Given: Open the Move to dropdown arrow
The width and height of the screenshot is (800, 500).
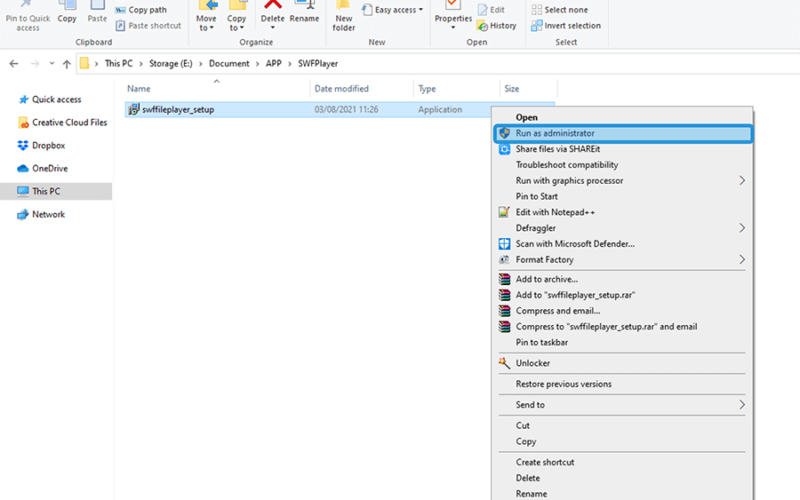Looking at the screenshot, I should [x=211, y=28].
